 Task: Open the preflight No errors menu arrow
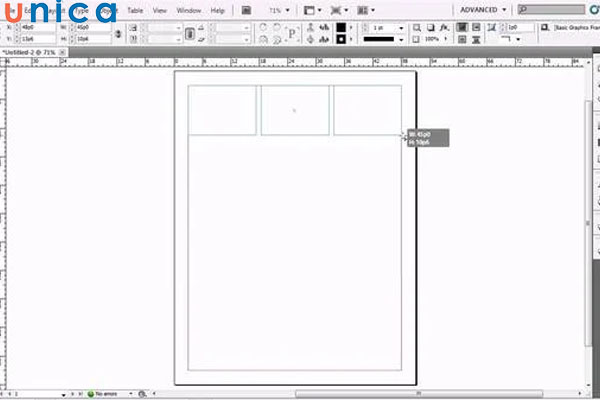click(x=131, y=394)
